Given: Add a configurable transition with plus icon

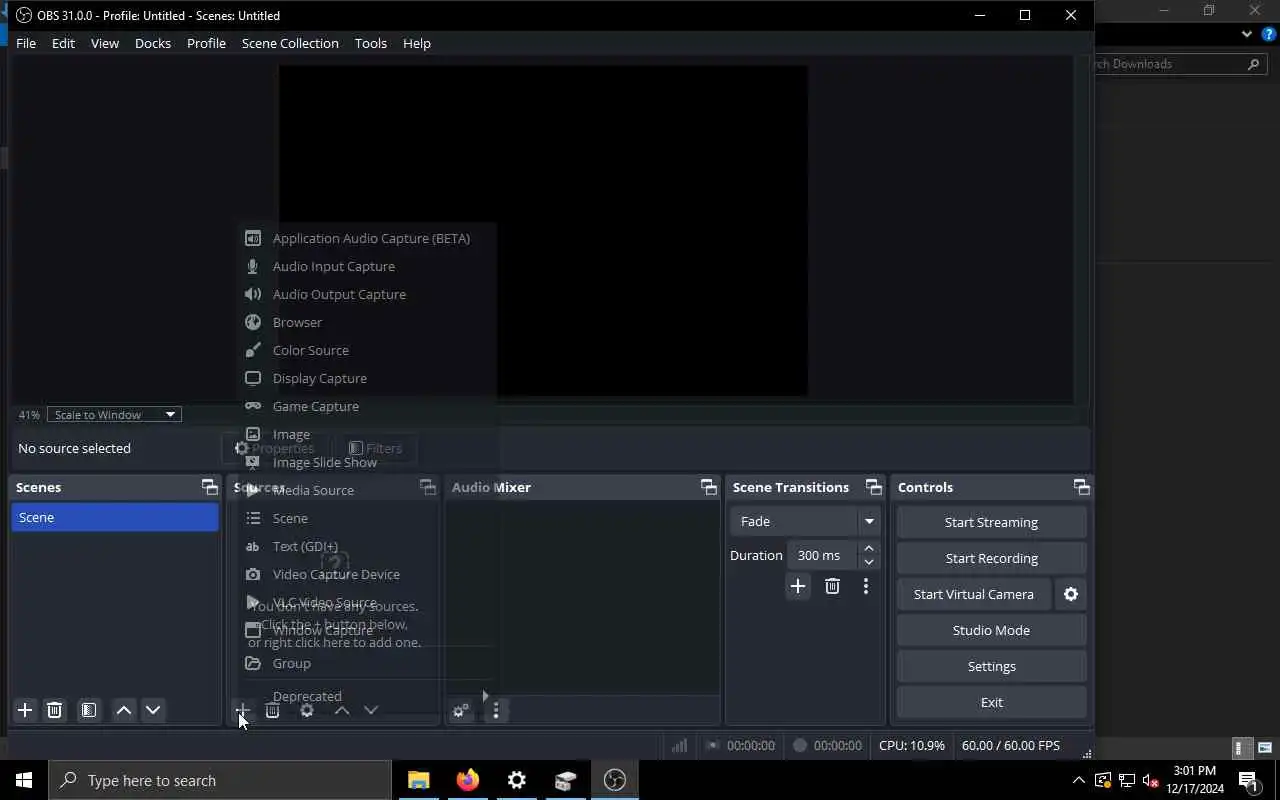Looking at the screenshot, I should tap(797, 586).
